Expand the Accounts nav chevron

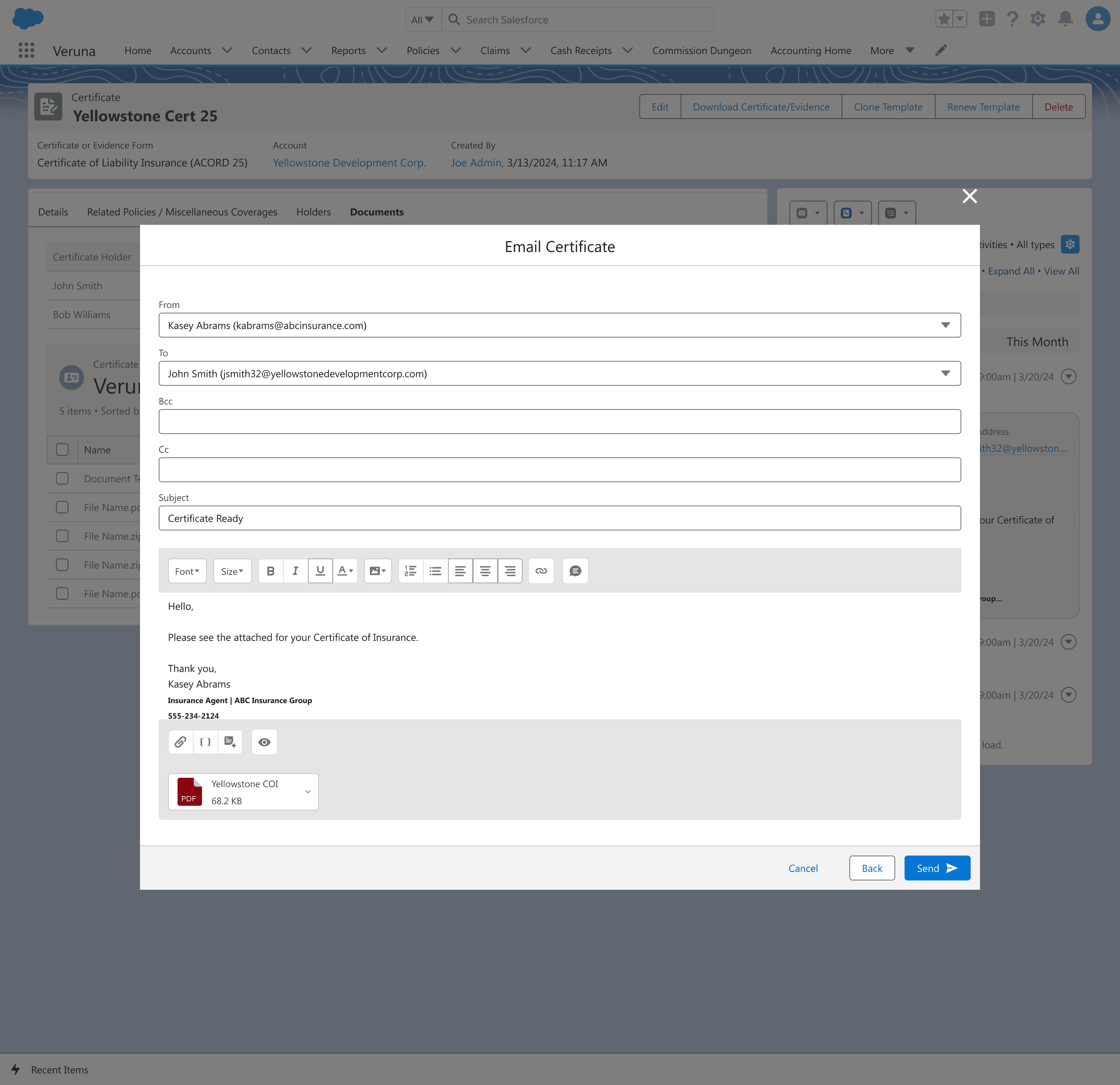click(x=227, y=50)
